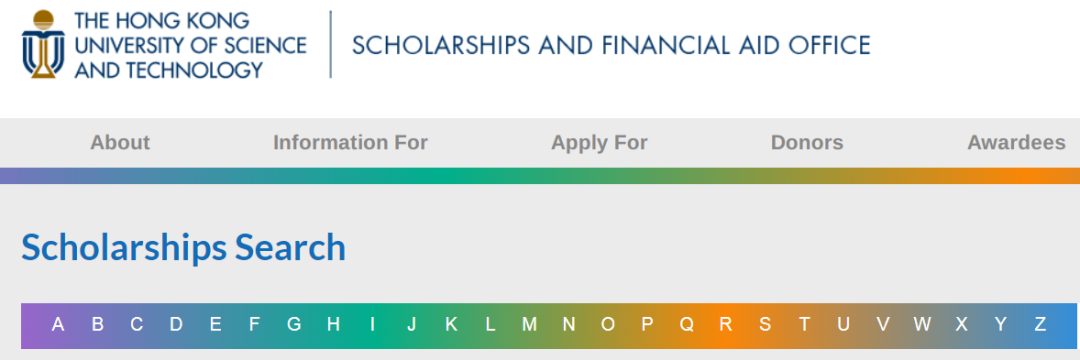
Task: Open the About menu
Action: pos(120,142)
